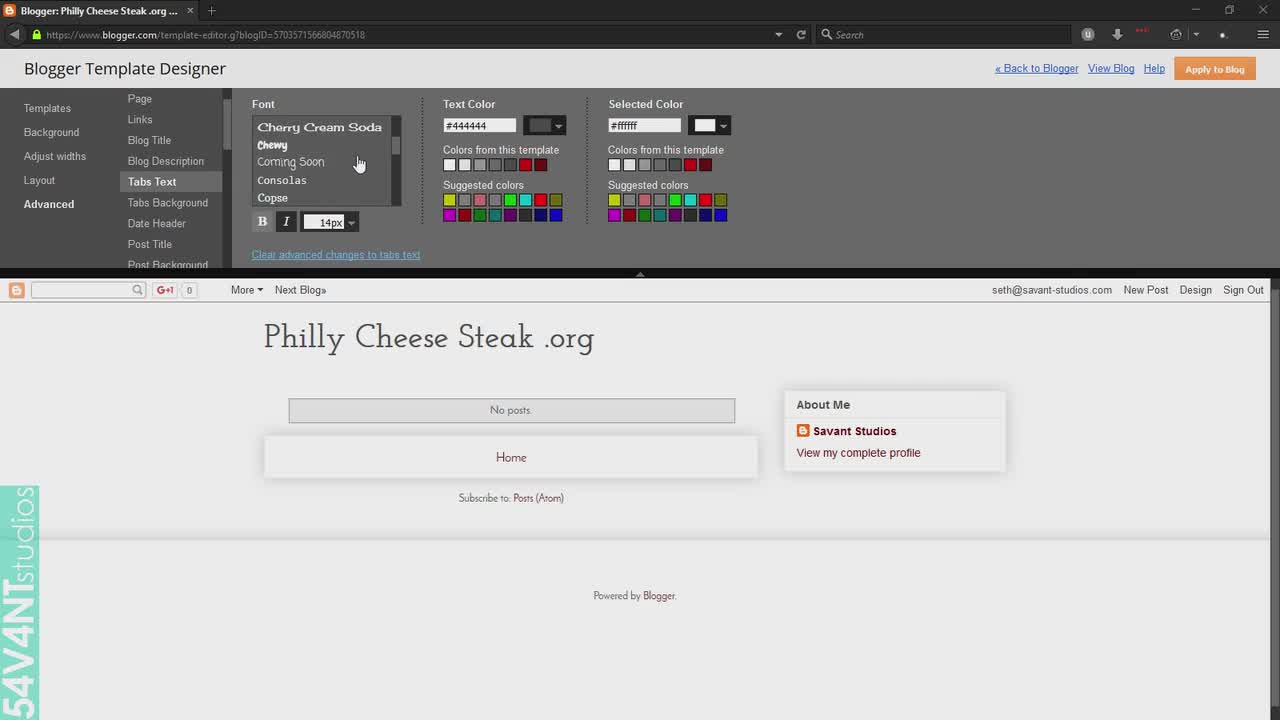Image resolution: width=1280 pixels, height=720 pixels.
Task: Open the Adjust widths section
Action: point(55,156)
